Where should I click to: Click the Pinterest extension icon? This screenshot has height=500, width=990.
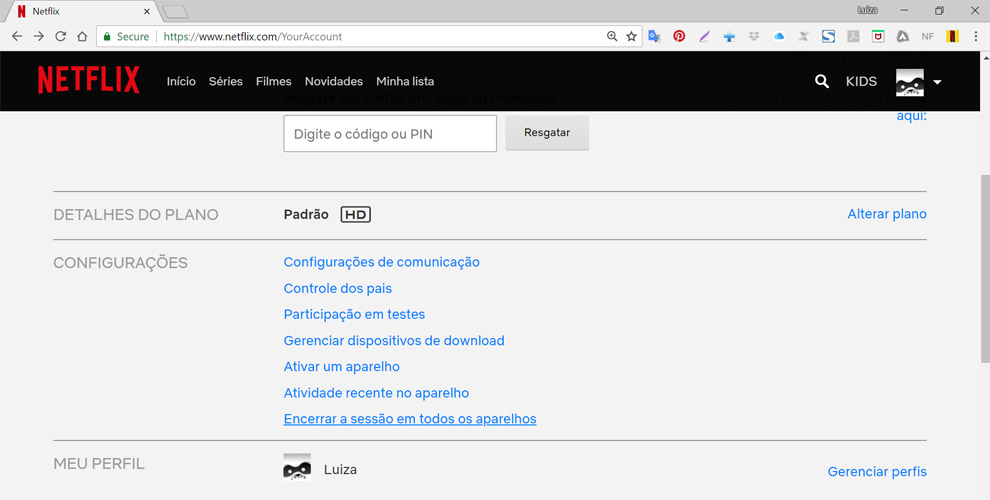tap(679, 37)
